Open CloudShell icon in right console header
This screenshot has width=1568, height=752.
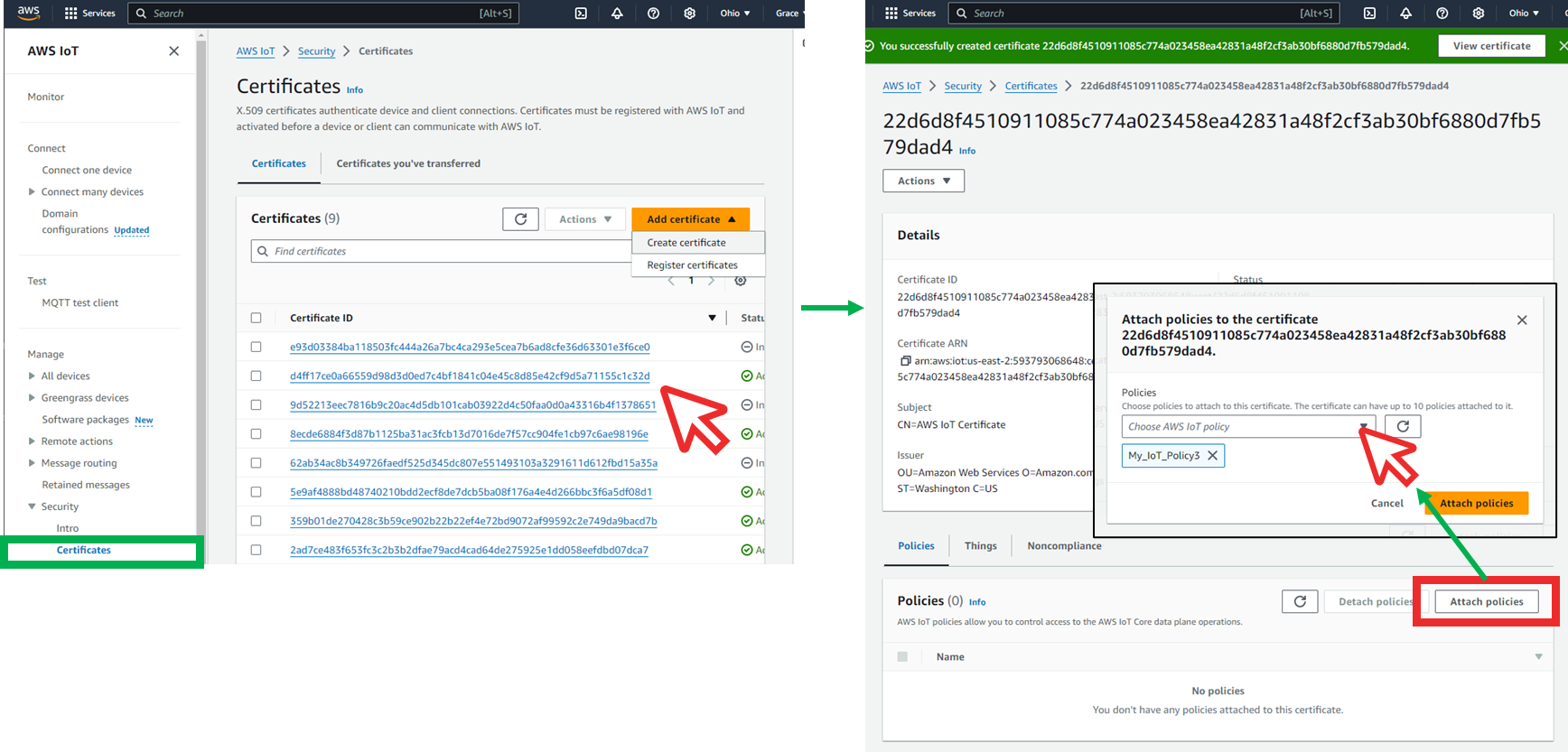pos(1369,14)
